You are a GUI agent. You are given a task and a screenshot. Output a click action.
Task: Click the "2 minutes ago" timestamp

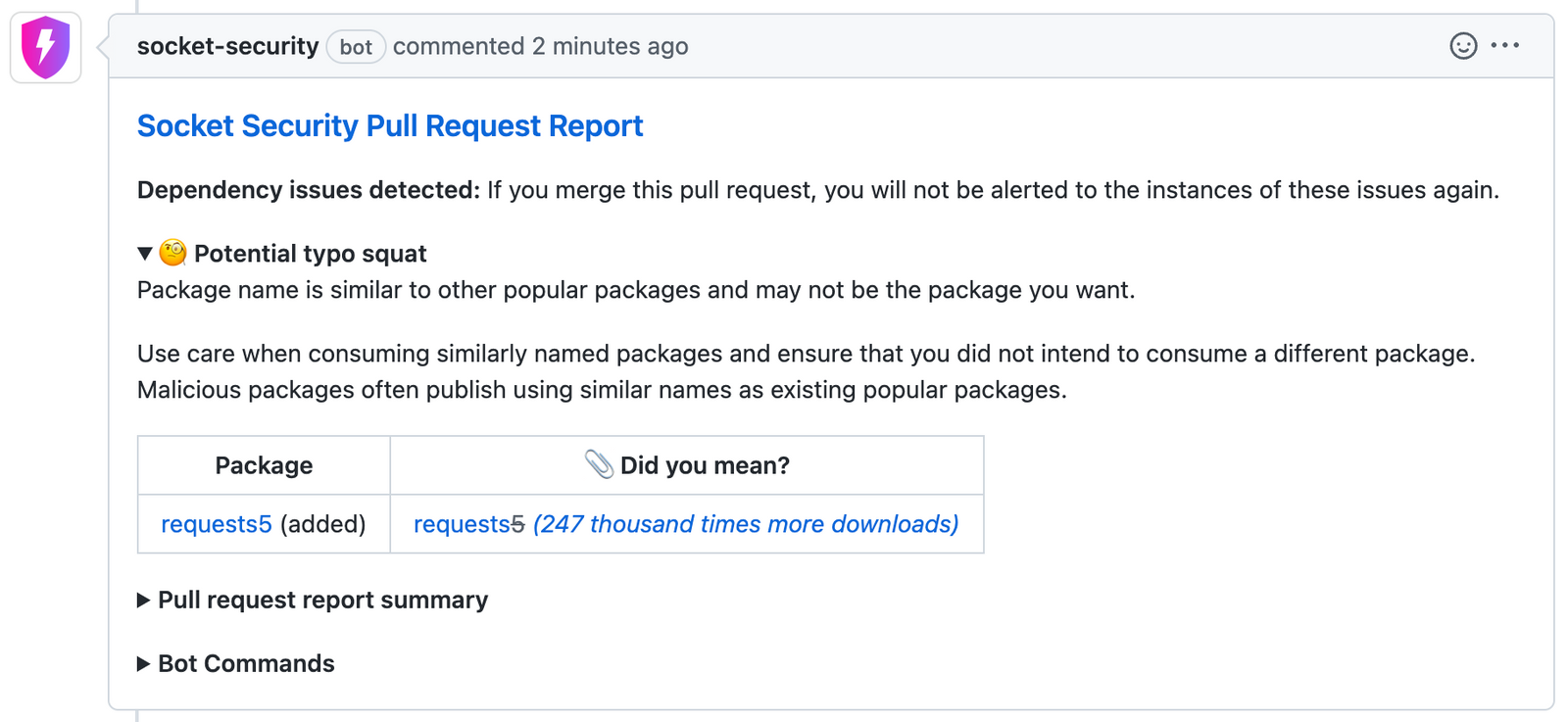pos(610,47)
